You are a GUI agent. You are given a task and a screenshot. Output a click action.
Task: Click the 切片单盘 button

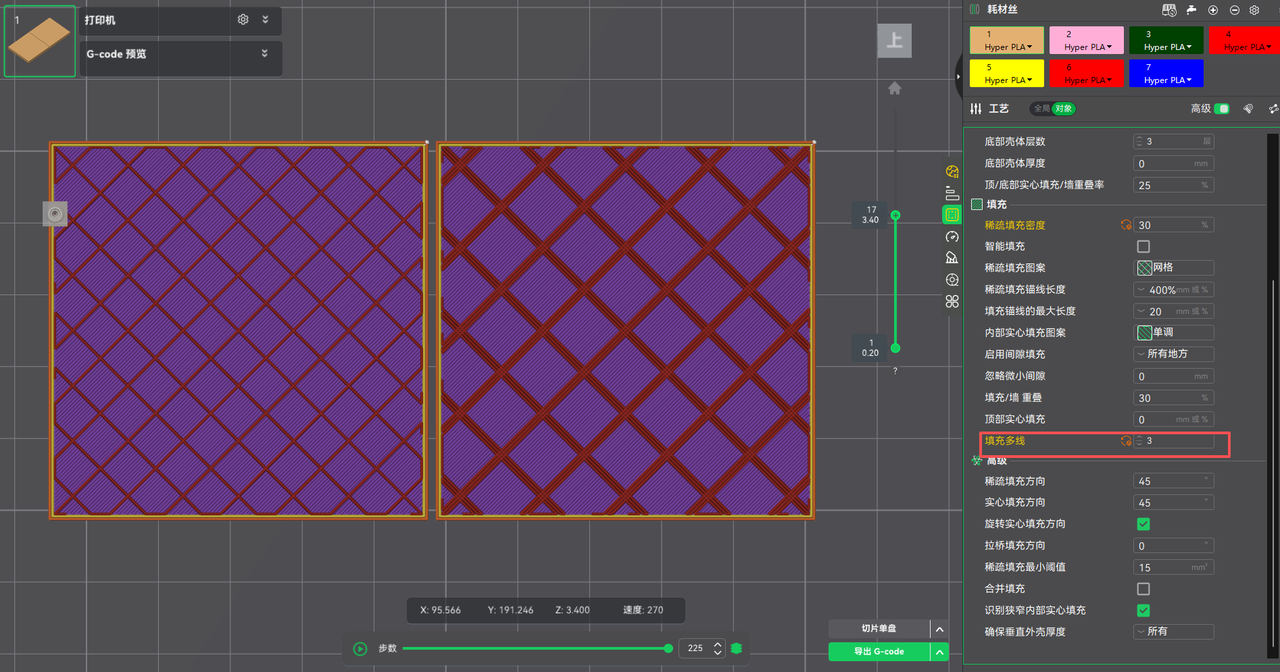(878, 629)
